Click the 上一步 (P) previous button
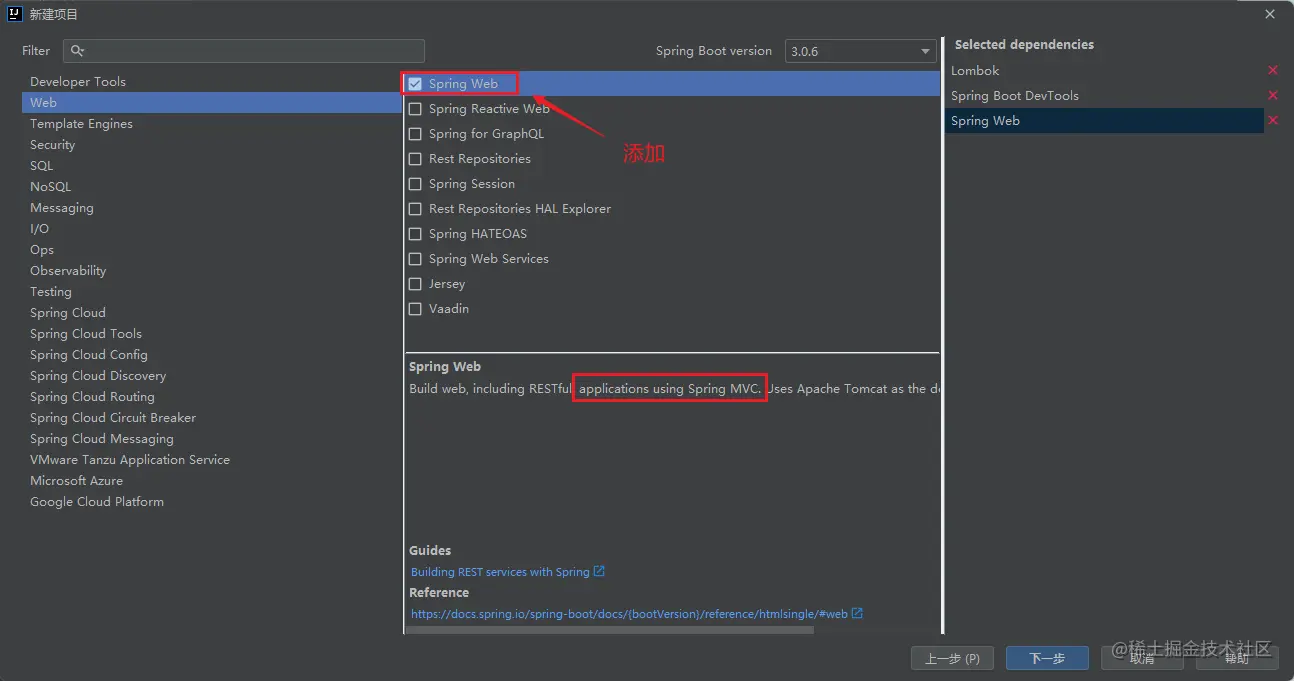1294x681 pixels. (x=952, y=658)
